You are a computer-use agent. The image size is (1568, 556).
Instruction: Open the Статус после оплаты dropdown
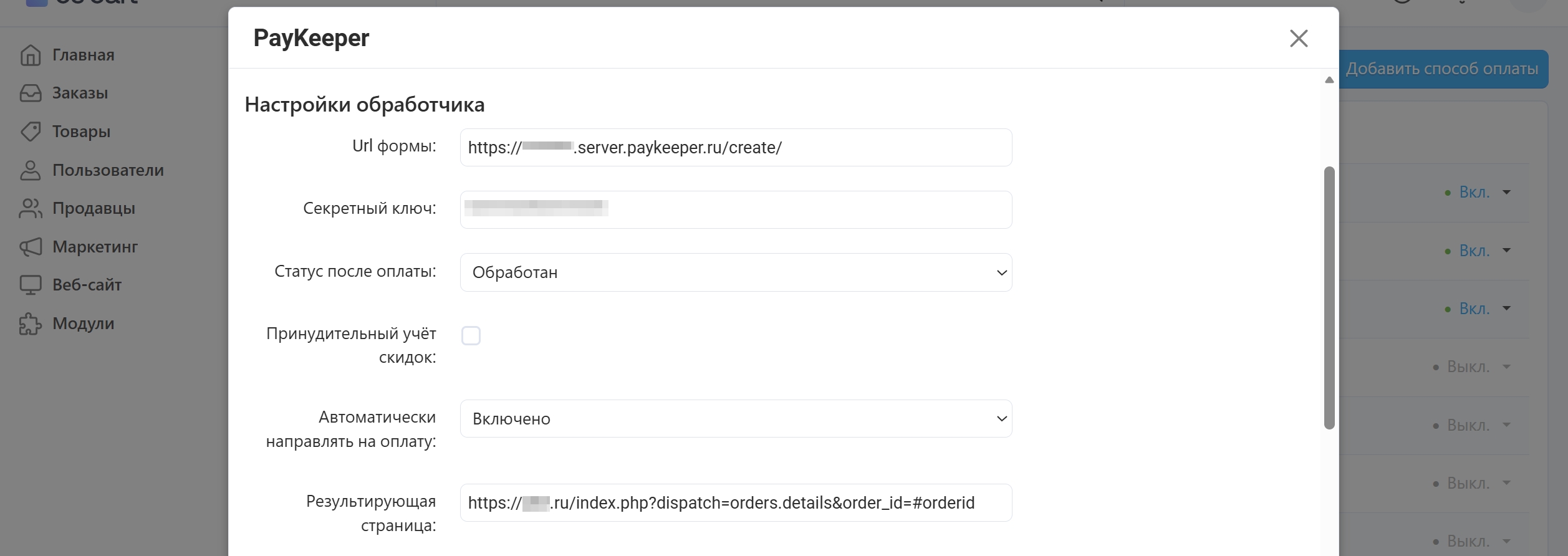click(x=736, y=272)
